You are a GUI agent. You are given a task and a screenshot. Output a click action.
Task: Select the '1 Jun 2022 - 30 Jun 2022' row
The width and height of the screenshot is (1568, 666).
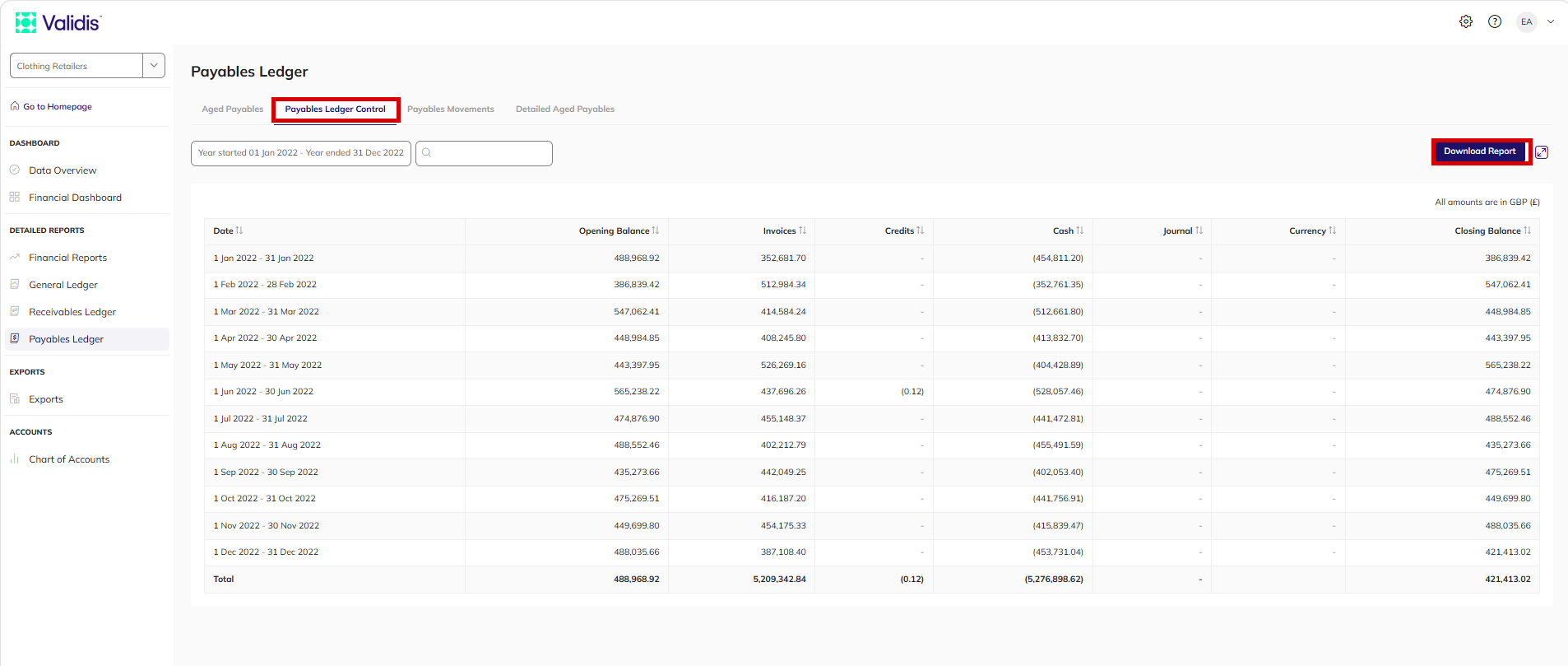872,392
